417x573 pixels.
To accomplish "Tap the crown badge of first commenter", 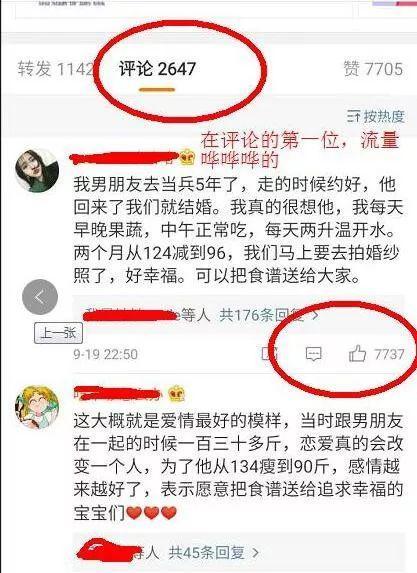I will 187,159.
